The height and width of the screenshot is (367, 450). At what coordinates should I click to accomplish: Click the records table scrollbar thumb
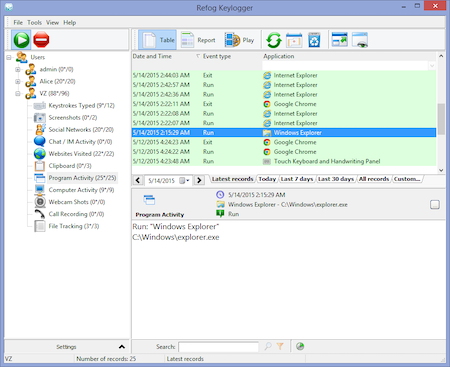click(441, 119)
